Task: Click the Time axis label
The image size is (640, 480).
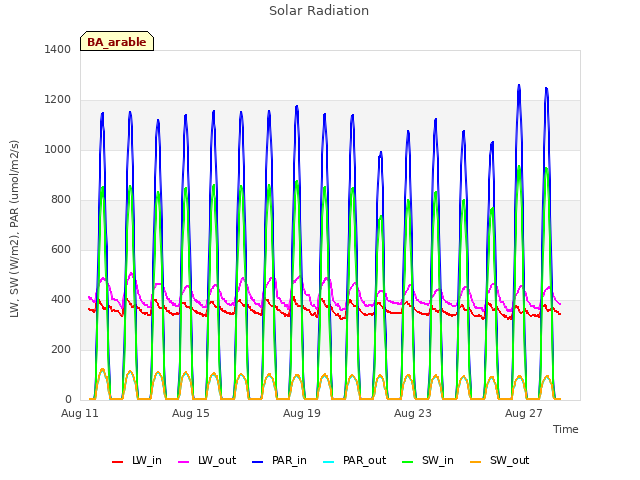Action: click(566, 429)
